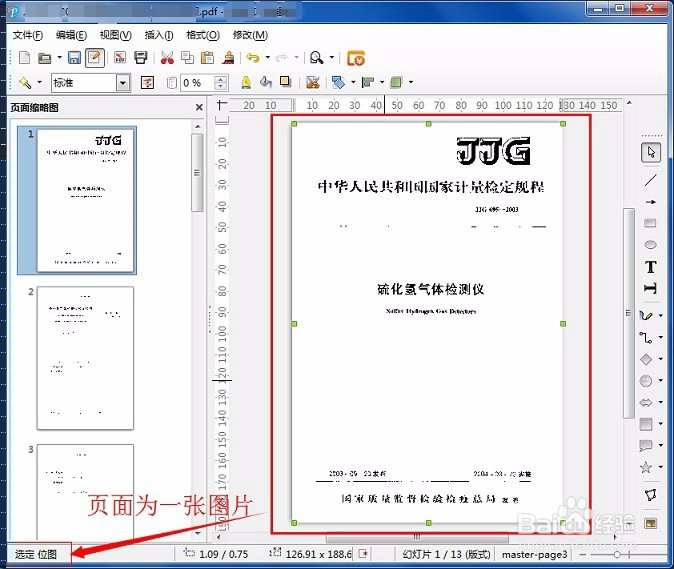
Task: Select the Format Paintbrush icon
Action: (x=229, y=58)
